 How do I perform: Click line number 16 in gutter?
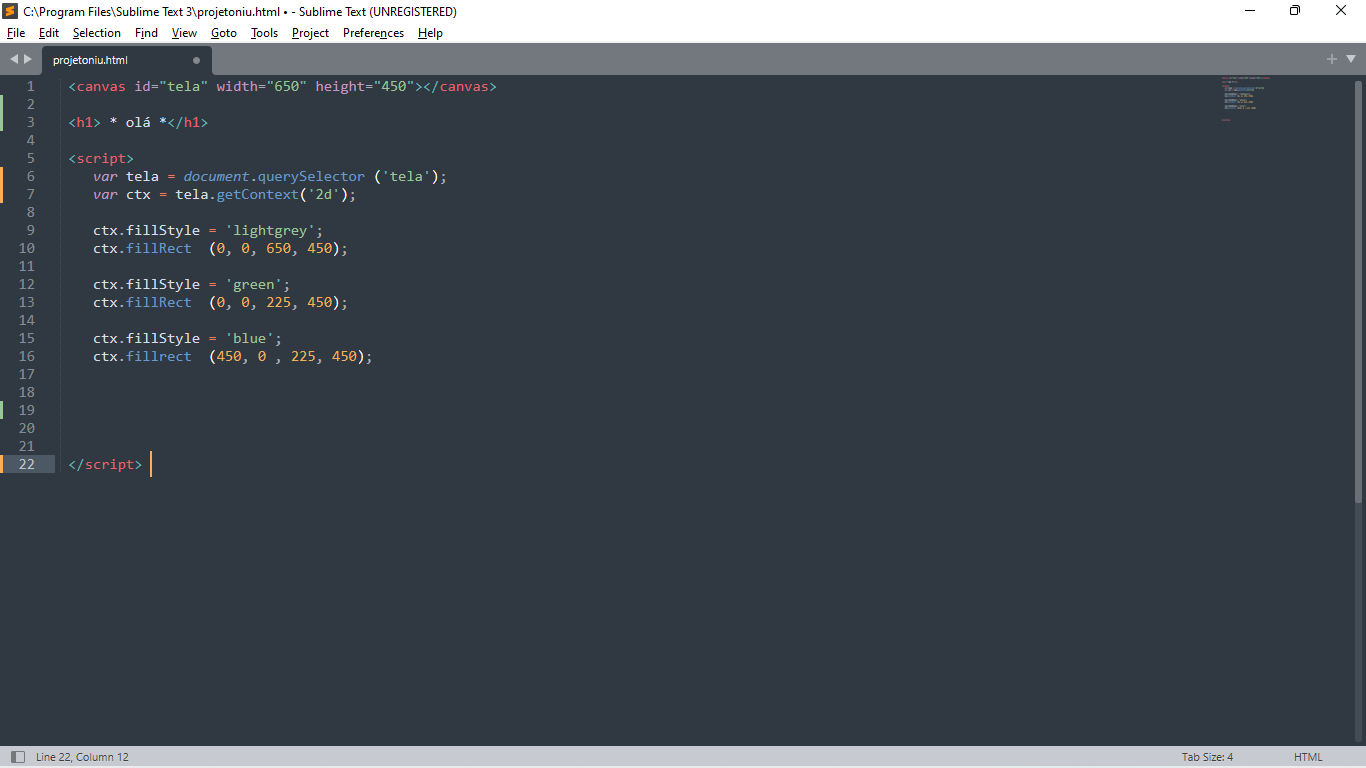tap(26, 356)
